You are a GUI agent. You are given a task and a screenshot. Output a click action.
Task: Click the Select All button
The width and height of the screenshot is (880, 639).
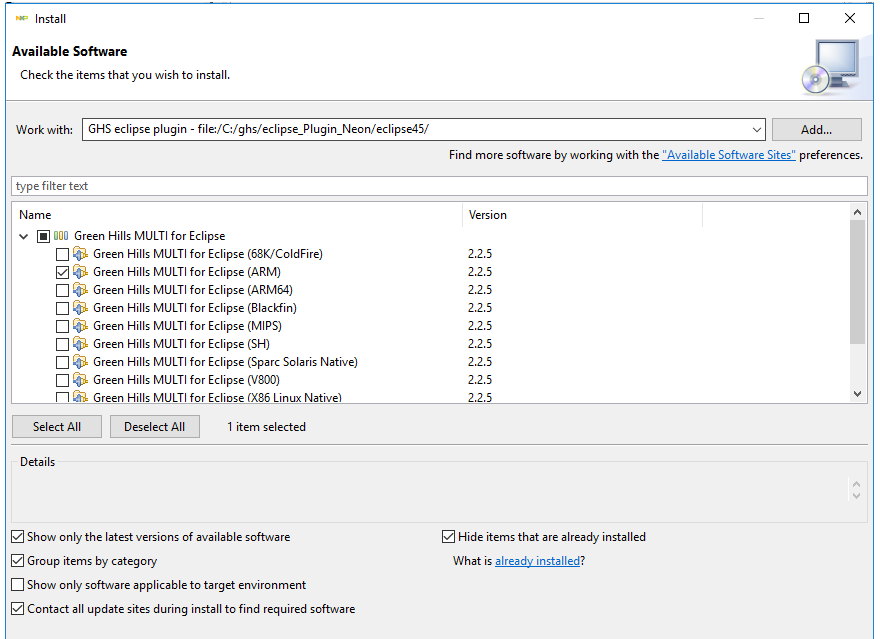pyautogui.click(x=57, y=427)
